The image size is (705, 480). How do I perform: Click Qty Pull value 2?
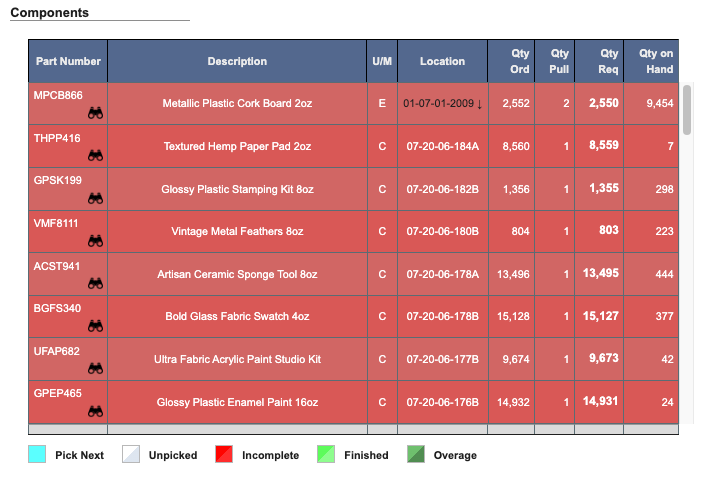[x=566, y=103]
